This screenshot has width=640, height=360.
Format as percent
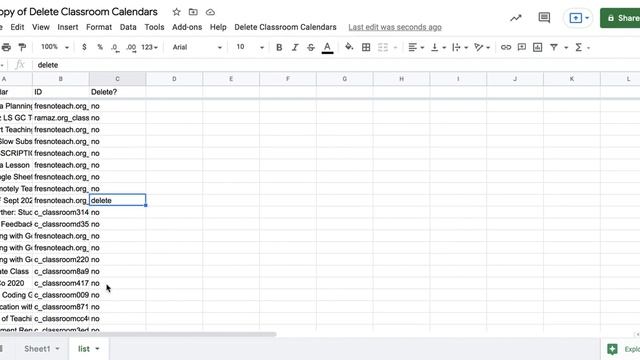100,47
